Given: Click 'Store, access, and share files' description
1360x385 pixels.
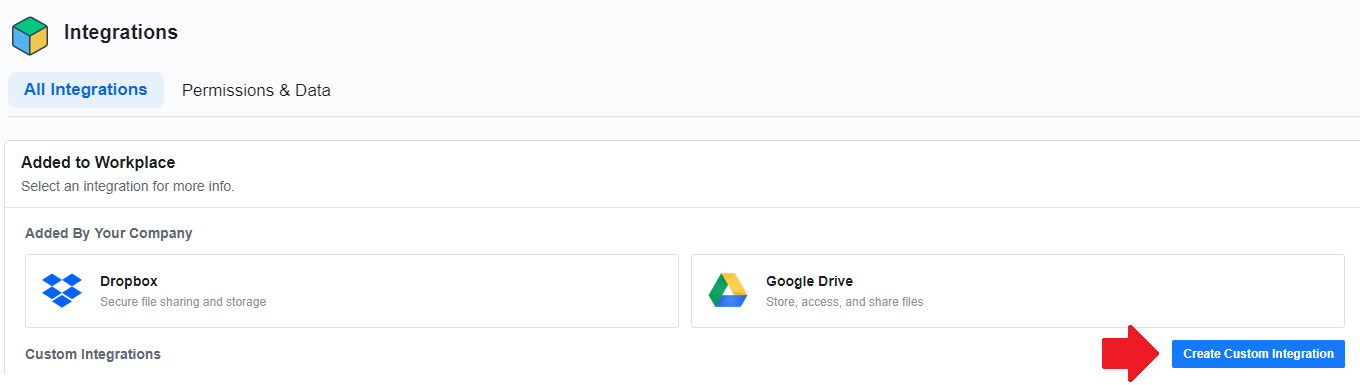Looking at the screenshot, I should [x=844, y=301].
